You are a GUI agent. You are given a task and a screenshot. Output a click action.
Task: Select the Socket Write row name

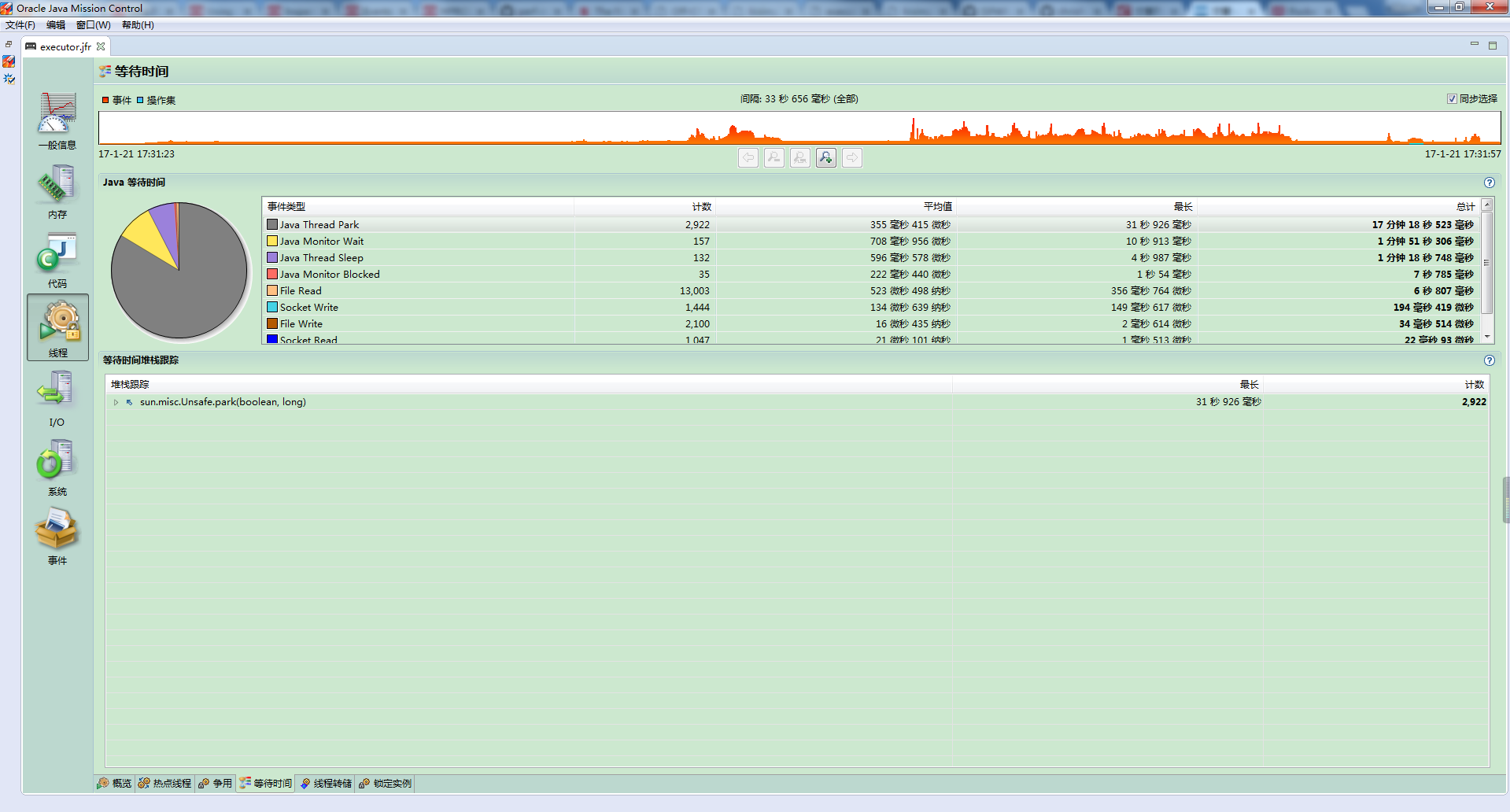(x=309, y=308)
